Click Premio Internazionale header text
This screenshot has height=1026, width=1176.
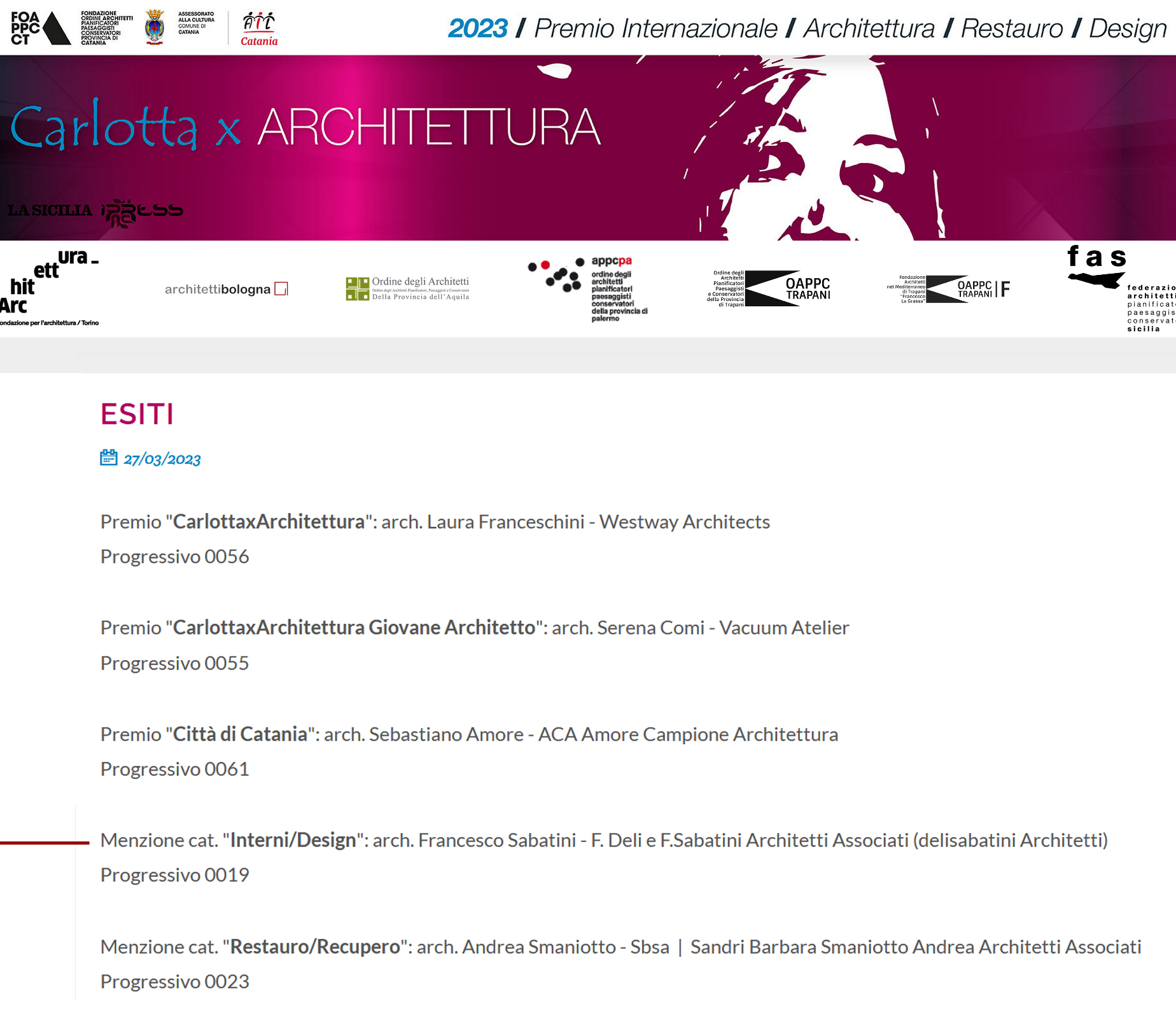655,29
